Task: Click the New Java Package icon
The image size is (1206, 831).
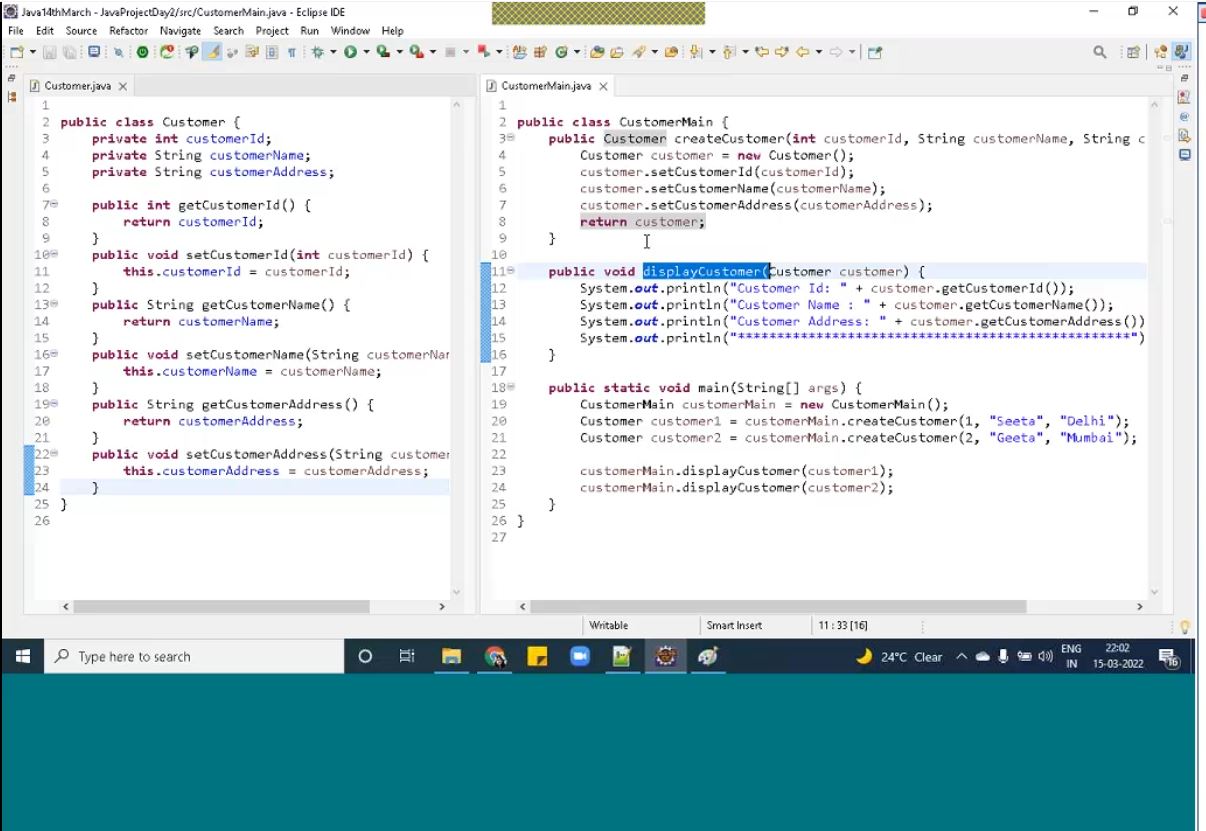Action: tap(540, 52)
